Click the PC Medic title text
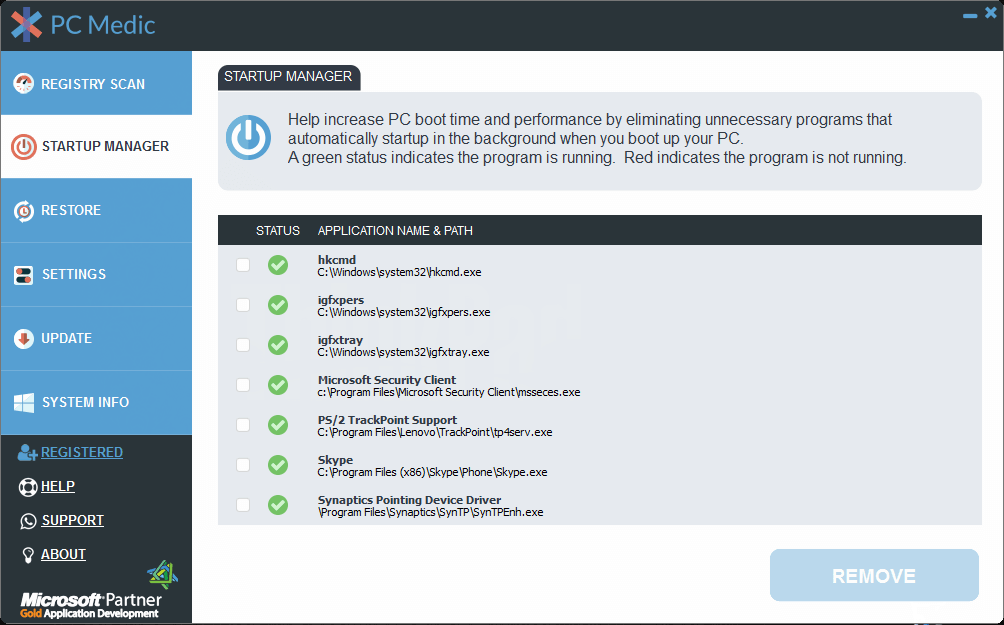The image size is (1004, 625). [x=103, y=25]
